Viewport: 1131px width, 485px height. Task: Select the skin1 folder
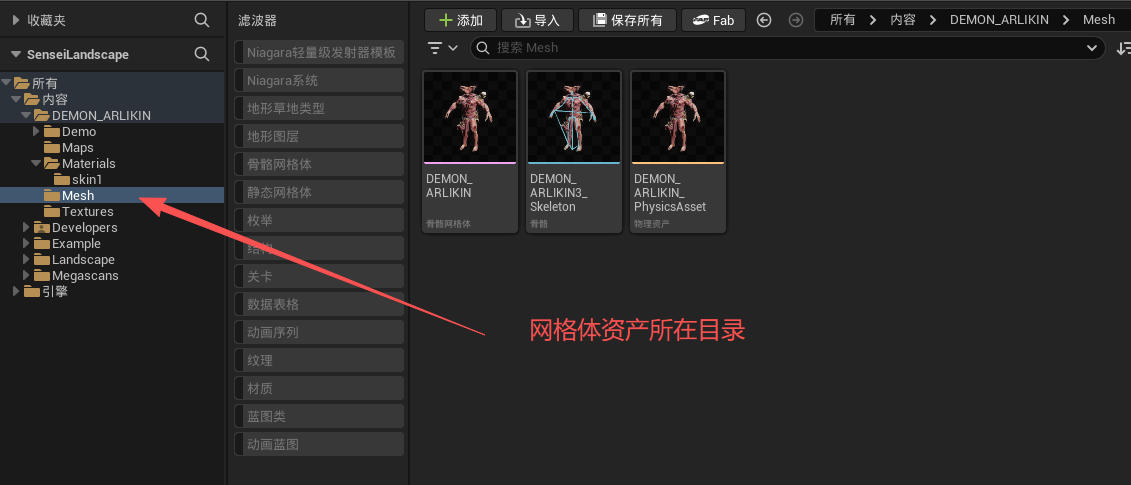(87, 179)
